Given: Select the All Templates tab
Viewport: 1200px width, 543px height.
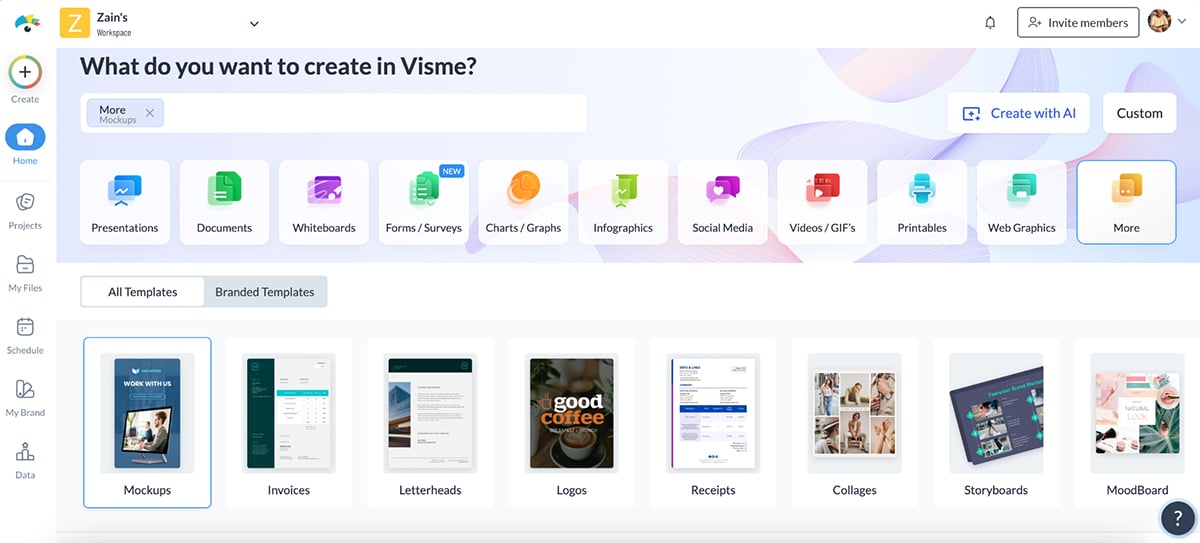Looking at the screenshot, I should 143,292.
